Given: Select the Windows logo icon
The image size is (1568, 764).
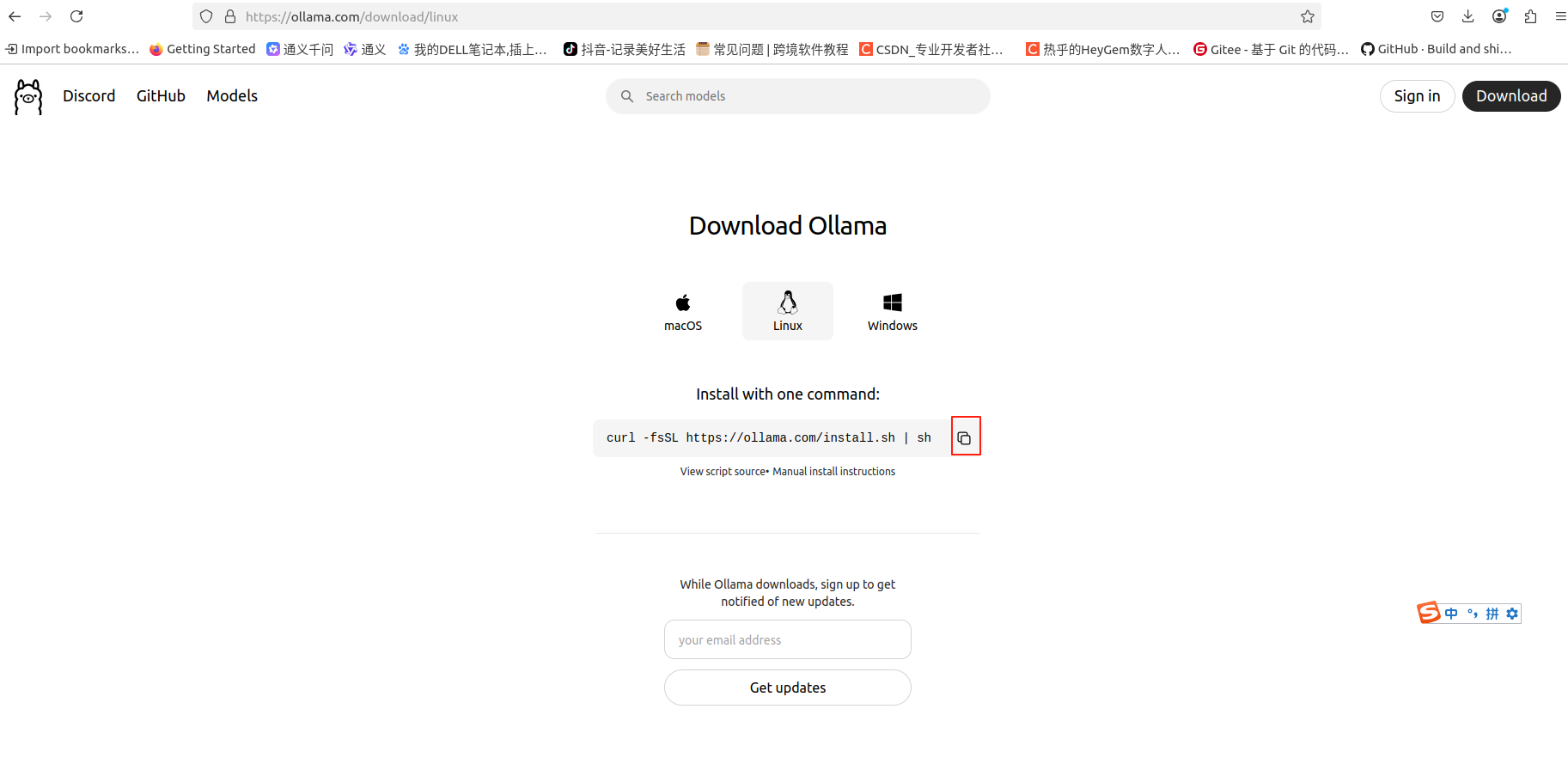Looking at the screenshot, I should [x=893, y=303].
